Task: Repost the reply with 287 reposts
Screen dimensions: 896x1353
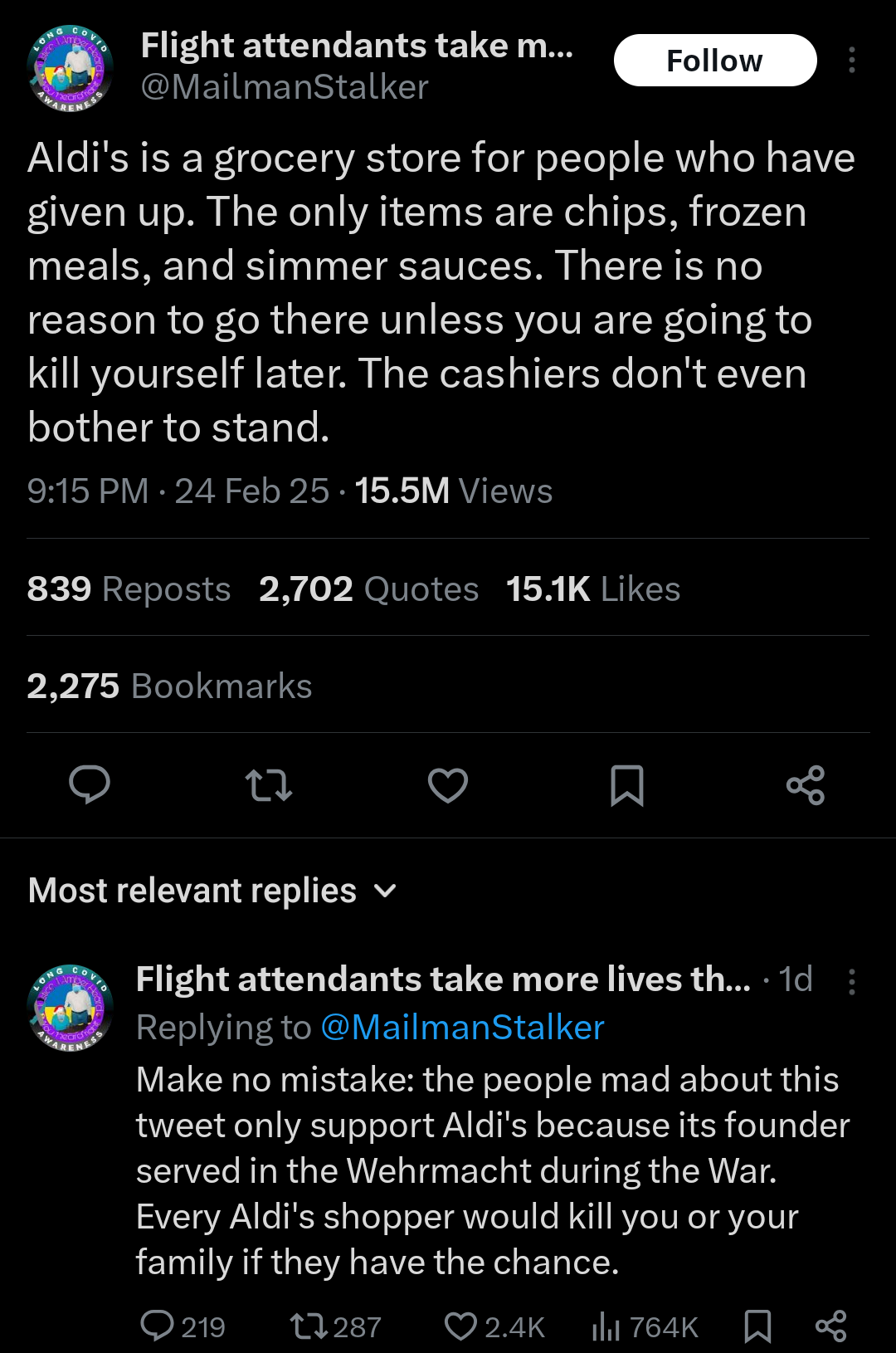Action: click(309, 1326)
